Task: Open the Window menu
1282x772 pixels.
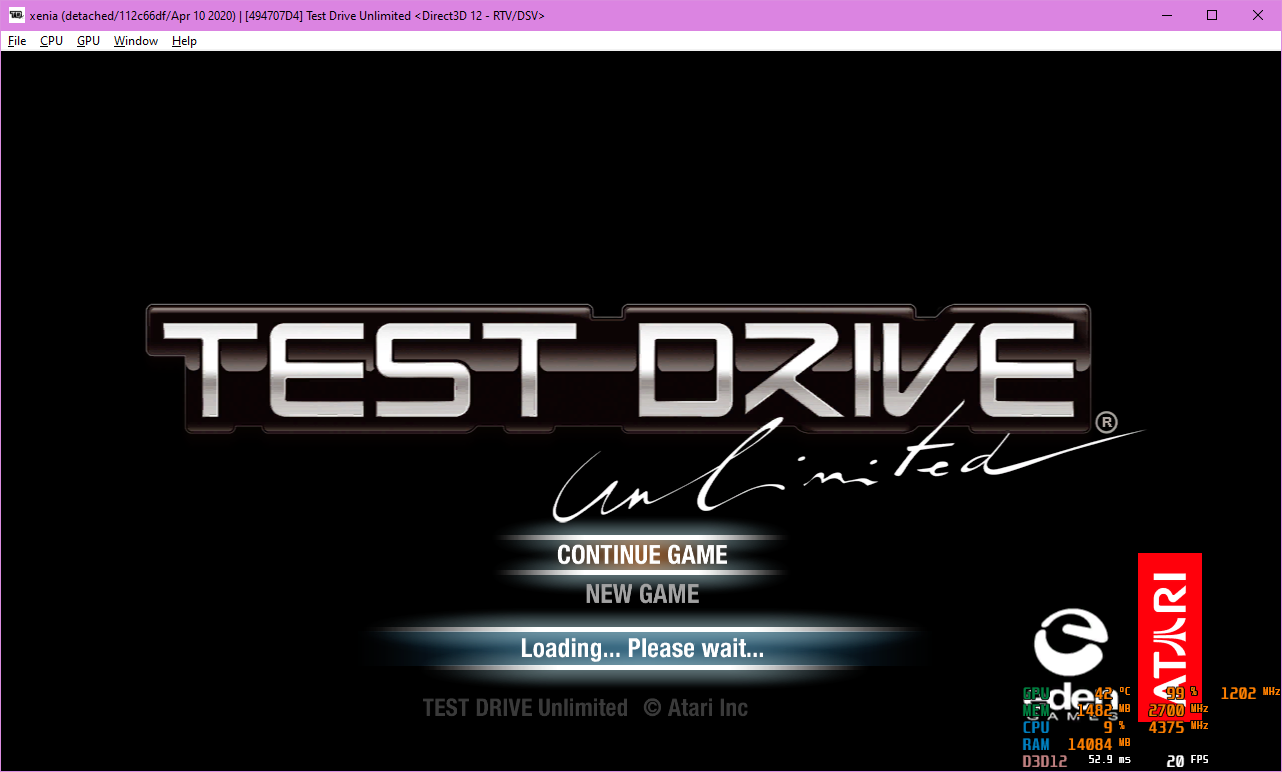Action: tap(135, 41)
